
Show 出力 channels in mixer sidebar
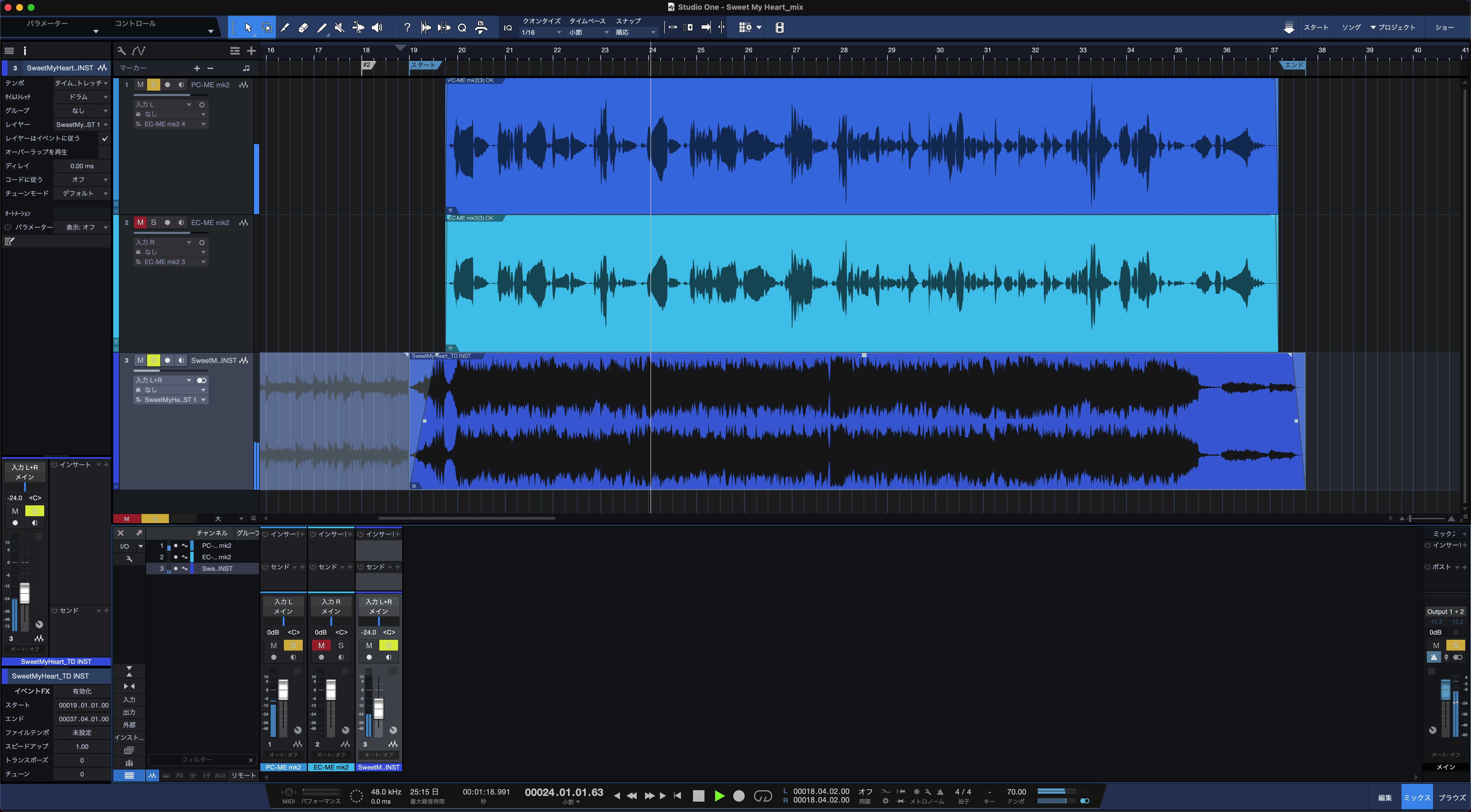[x=129, y=712]
